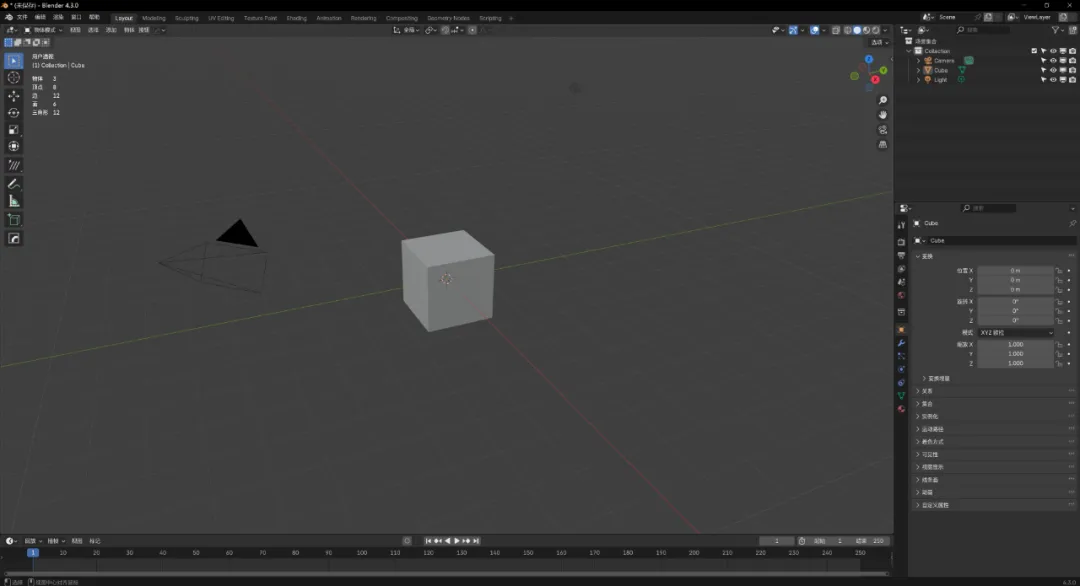
Task: Switch to the Sculpting workspace tab
Action: tap(186, 18)
